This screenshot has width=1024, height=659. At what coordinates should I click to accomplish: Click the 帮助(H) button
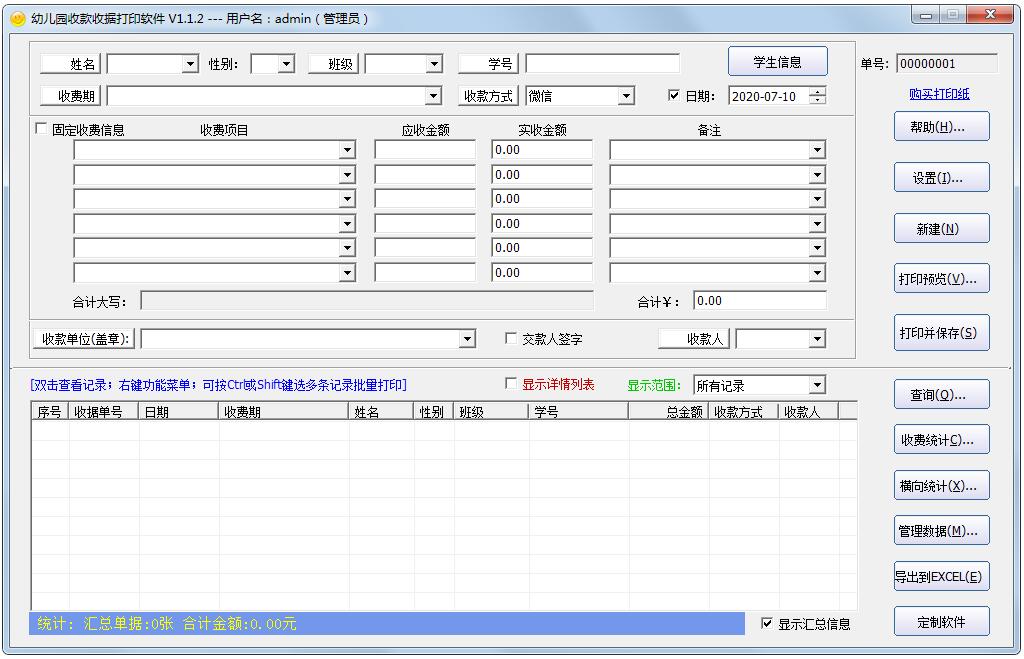click(x=940, y=126)
